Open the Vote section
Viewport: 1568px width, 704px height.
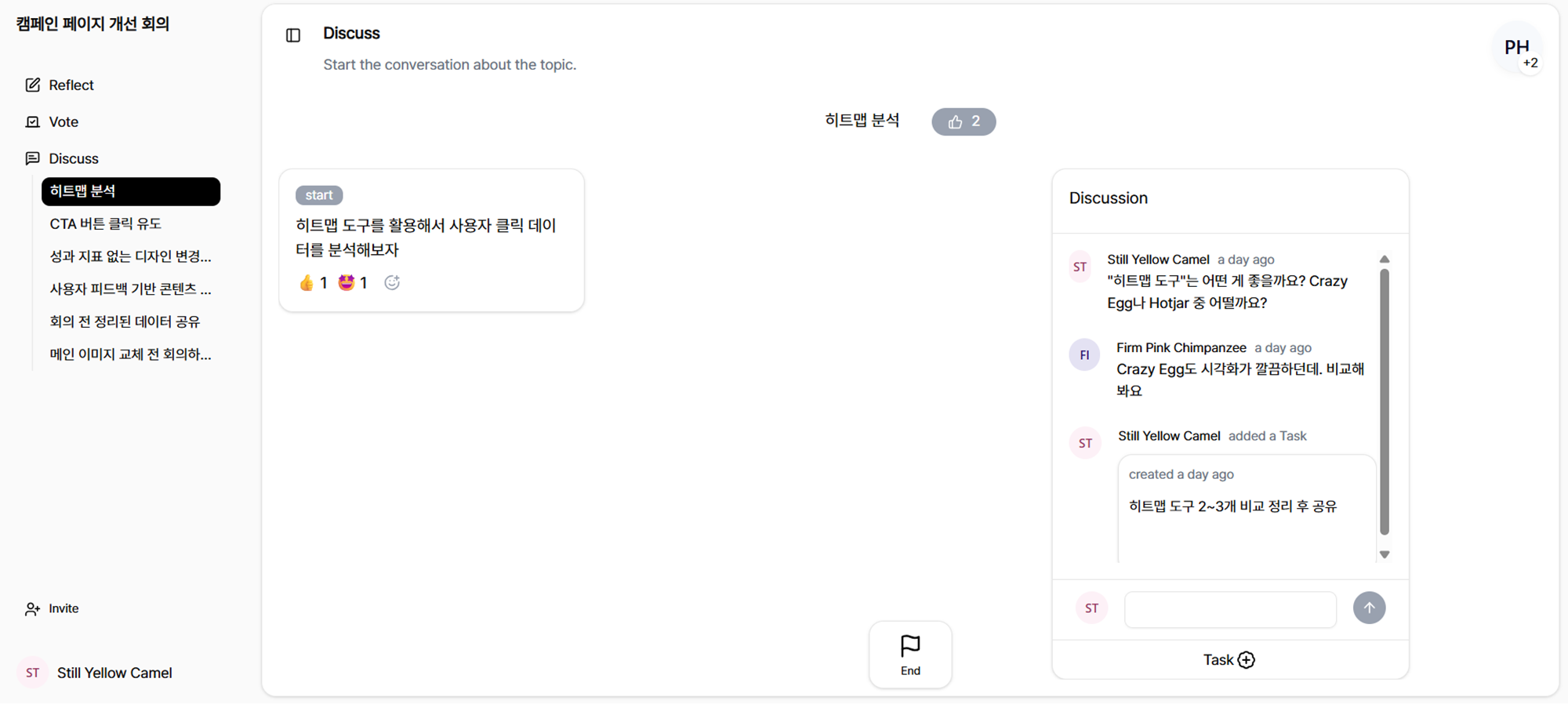click(x=64, y=122)
